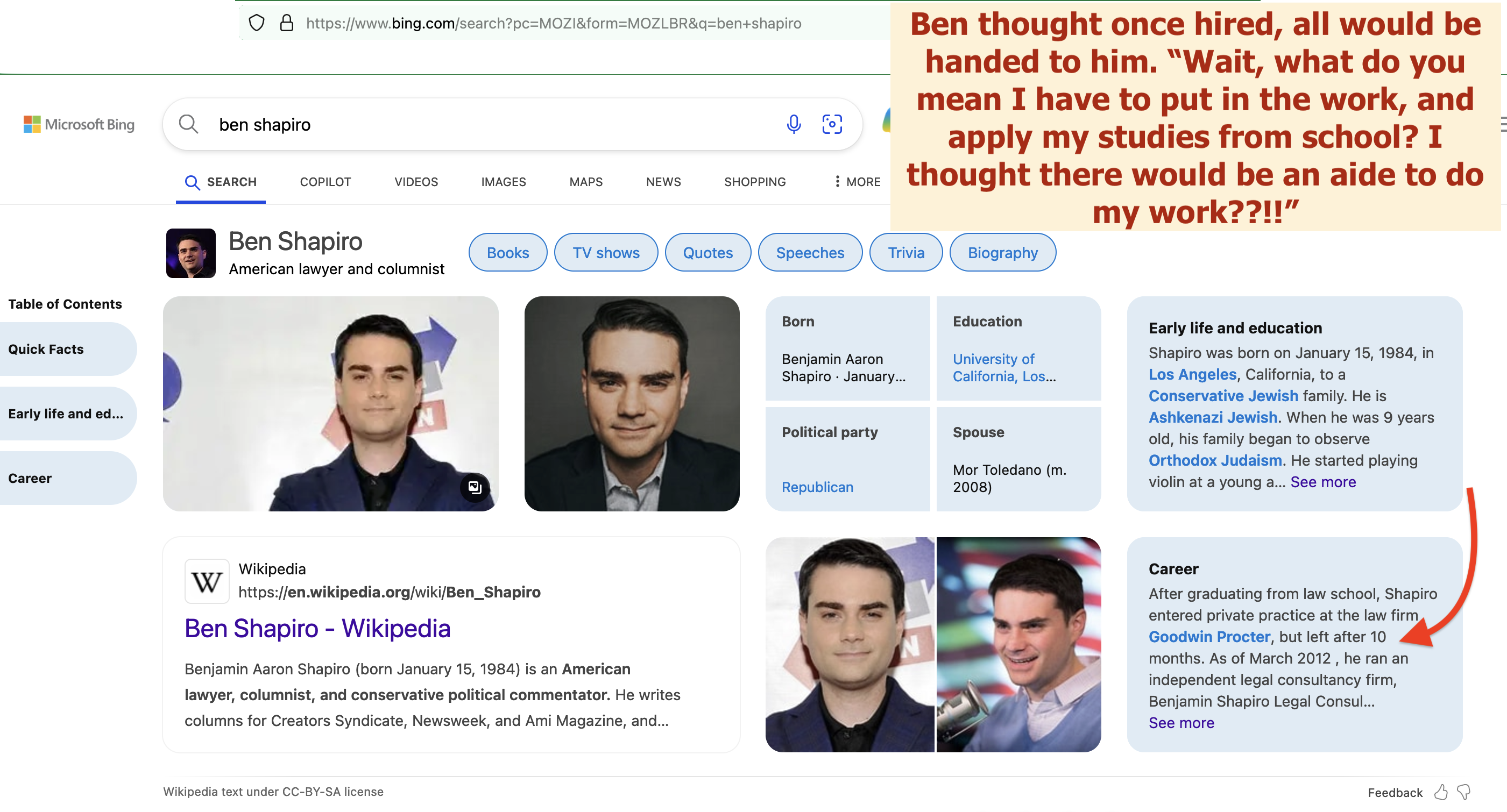
Task: Click the shield tracking protection icon
Action: (x=256, y=23)
